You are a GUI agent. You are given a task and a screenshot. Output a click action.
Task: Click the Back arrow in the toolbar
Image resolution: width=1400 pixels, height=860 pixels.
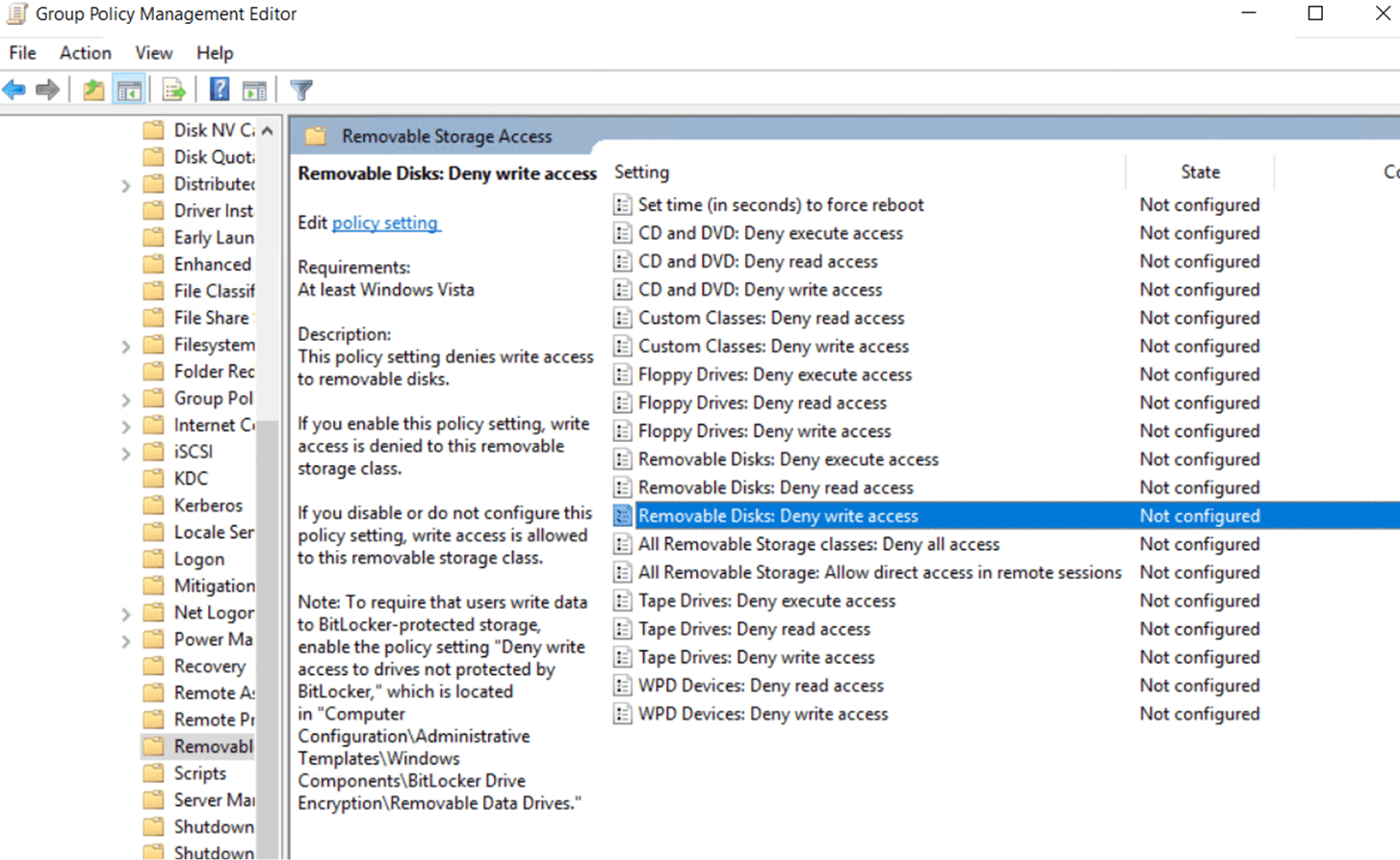pyautogui.click(x=14, y=91)
